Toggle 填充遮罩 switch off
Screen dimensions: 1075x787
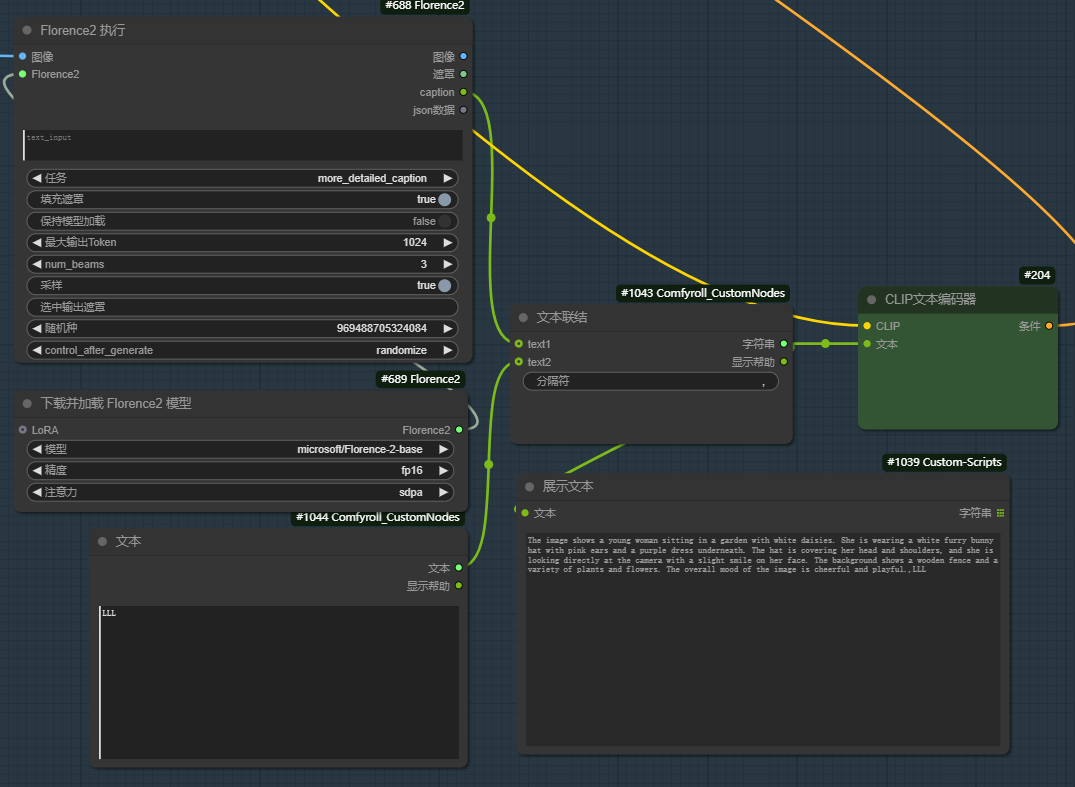(x=444, y=200)
